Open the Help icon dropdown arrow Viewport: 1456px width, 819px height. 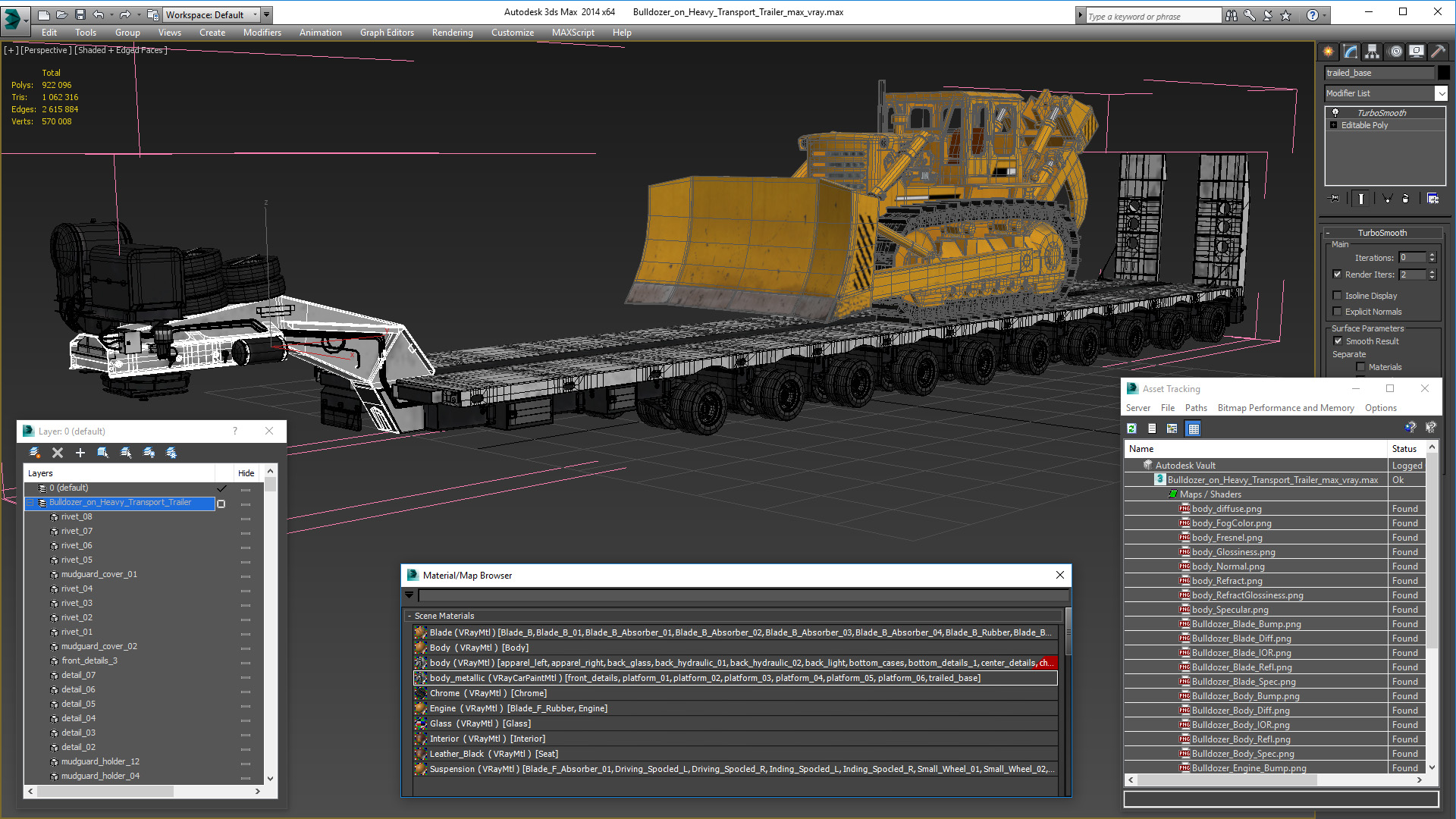(1325, 15)
